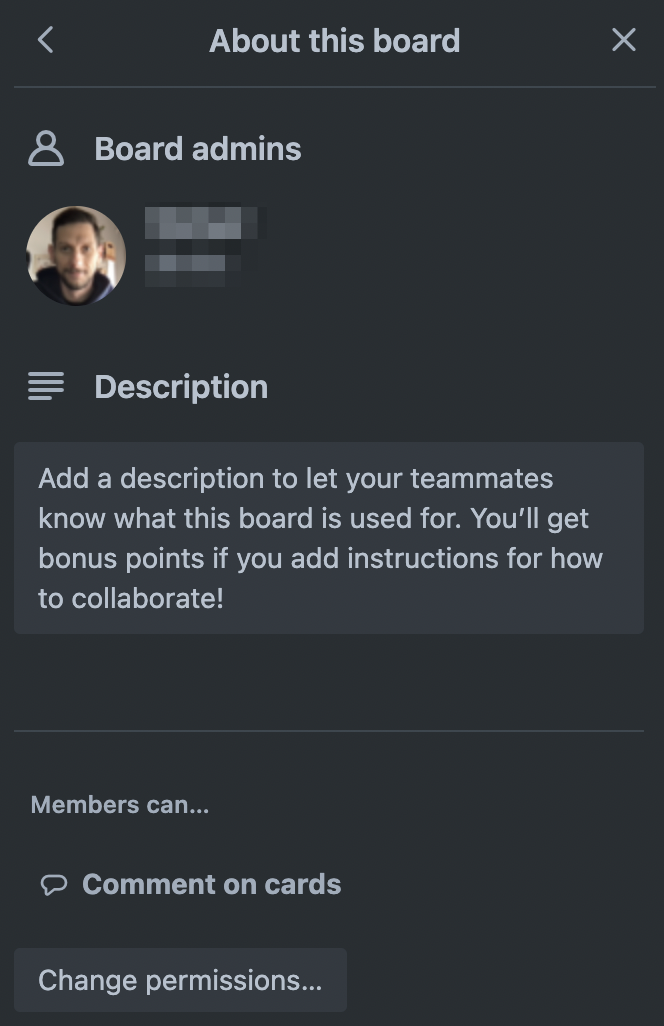Click the divider line below the header
The height and width of the screenshot is (1026, 664).
(334, 86)
